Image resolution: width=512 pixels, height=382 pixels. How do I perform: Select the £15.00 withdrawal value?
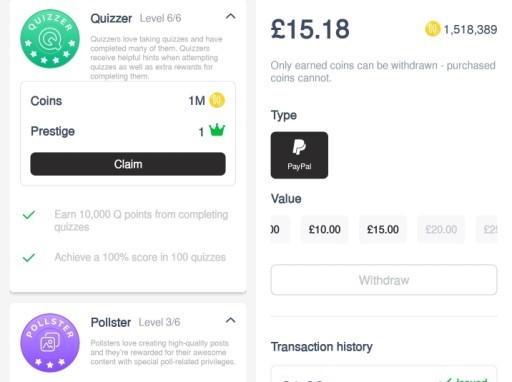click(383, 229)
